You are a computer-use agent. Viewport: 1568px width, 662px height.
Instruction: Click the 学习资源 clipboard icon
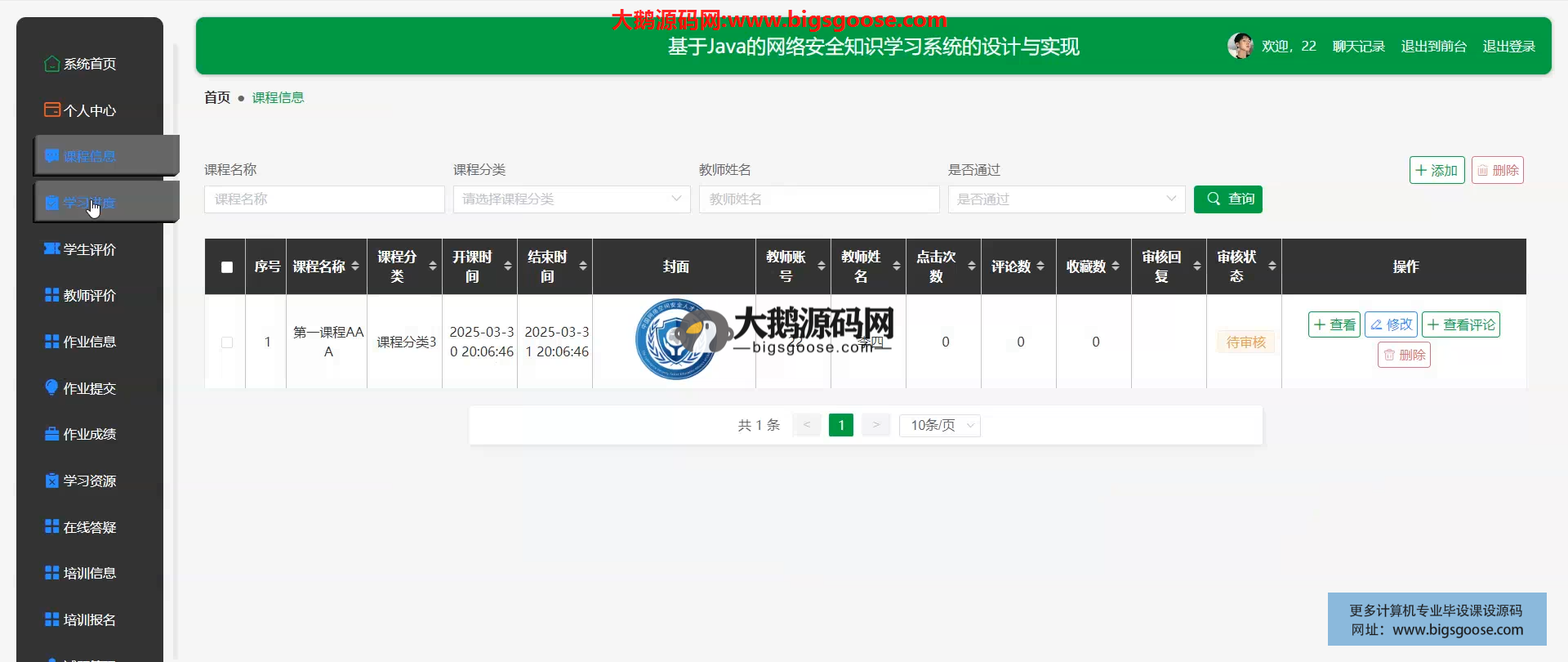click(x=51, y=481)
